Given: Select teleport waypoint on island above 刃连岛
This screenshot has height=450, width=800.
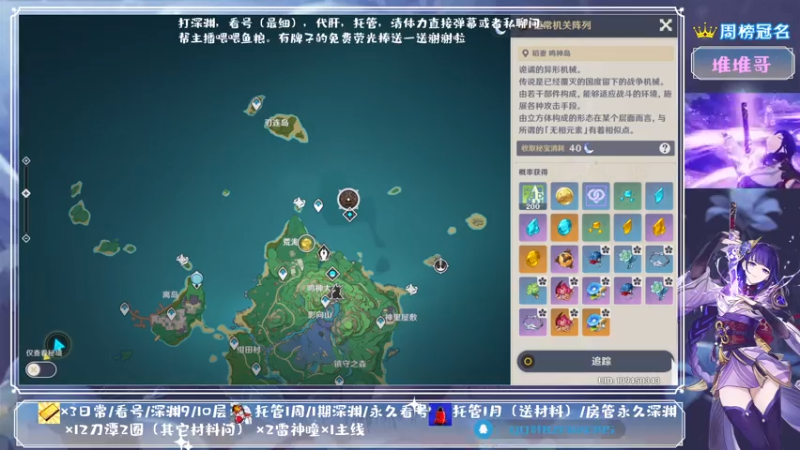Looking at the screenshot, I should click(257, 104).
